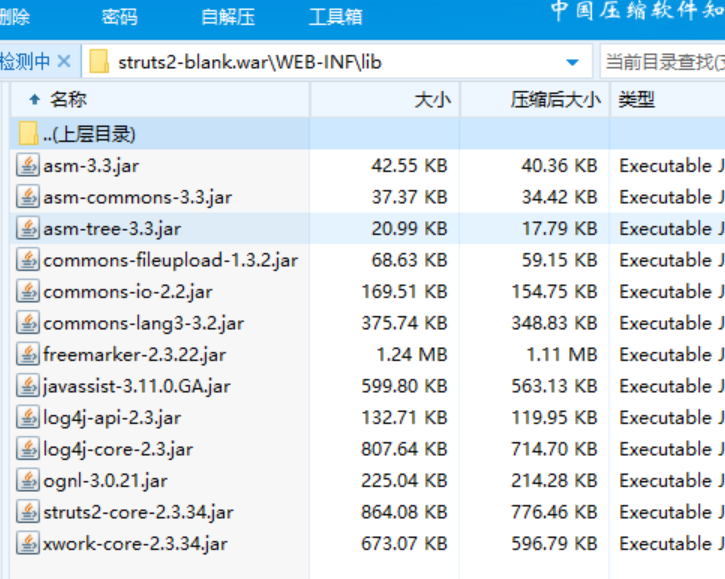Close the 检测中 tab
The image size is (725, 579).
click(64, 61)
